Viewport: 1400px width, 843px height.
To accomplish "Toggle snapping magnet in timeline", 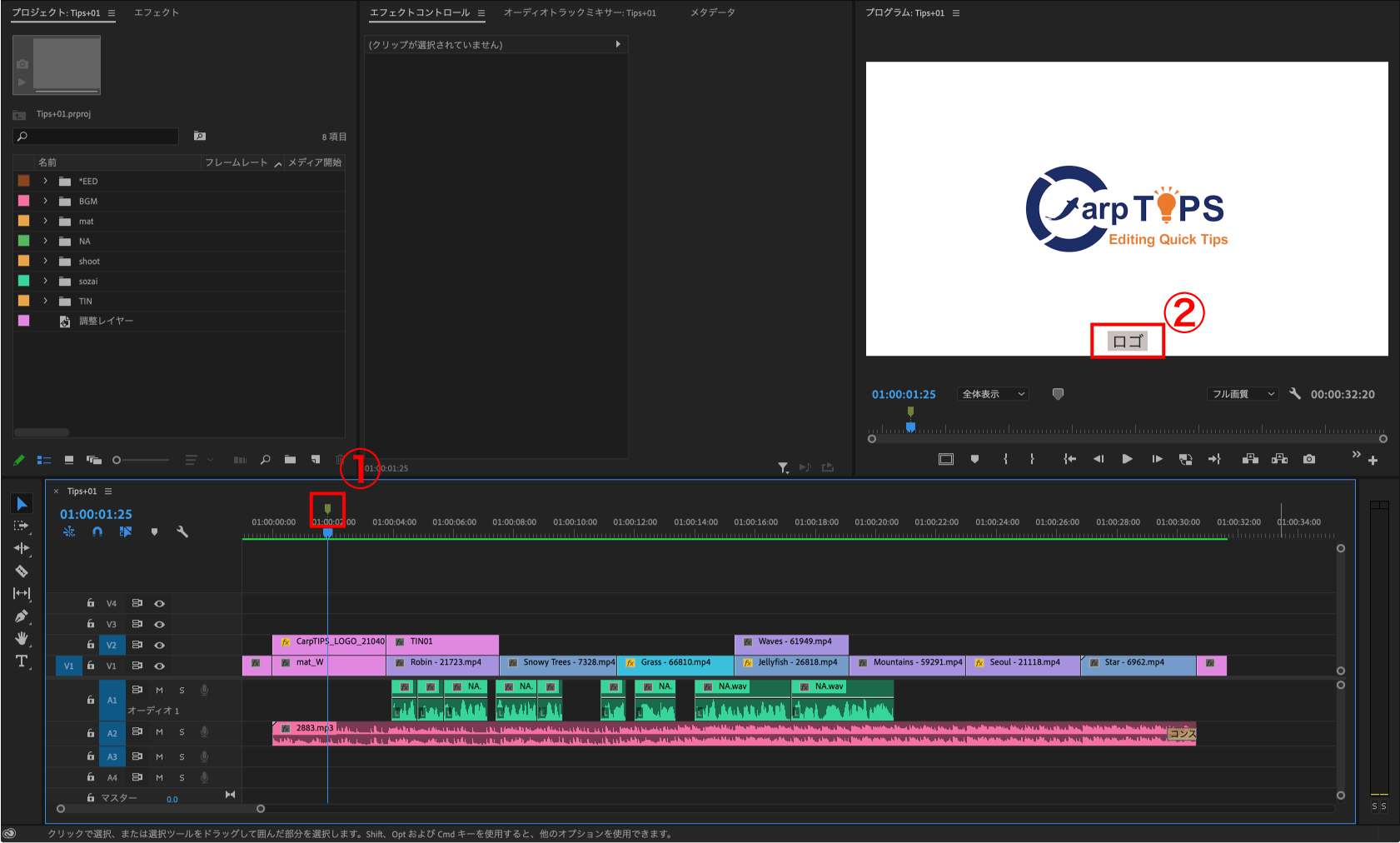I will pyautogui.click(x=97, y=531).
